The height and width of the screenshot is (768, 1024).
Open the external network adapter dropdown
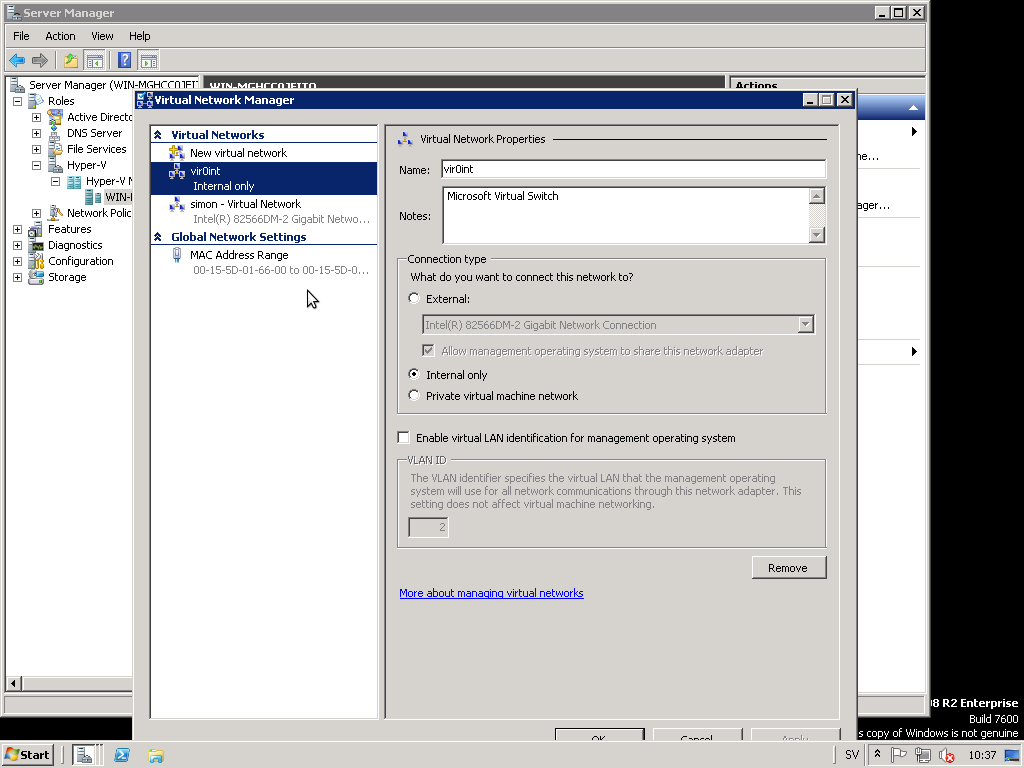(805, 325)
